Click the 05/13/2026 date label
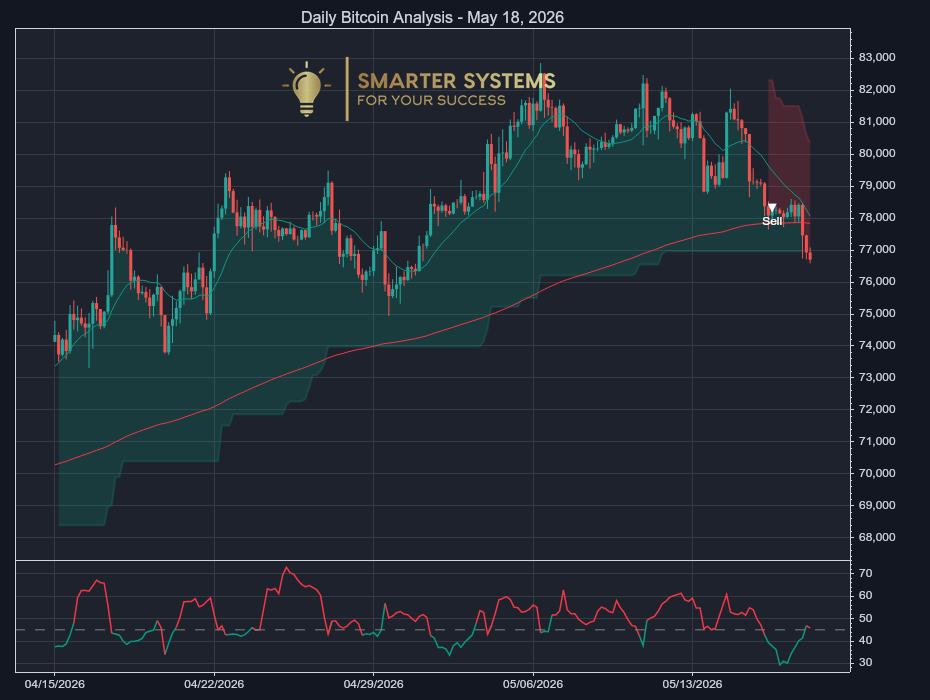 pos(692,684)
